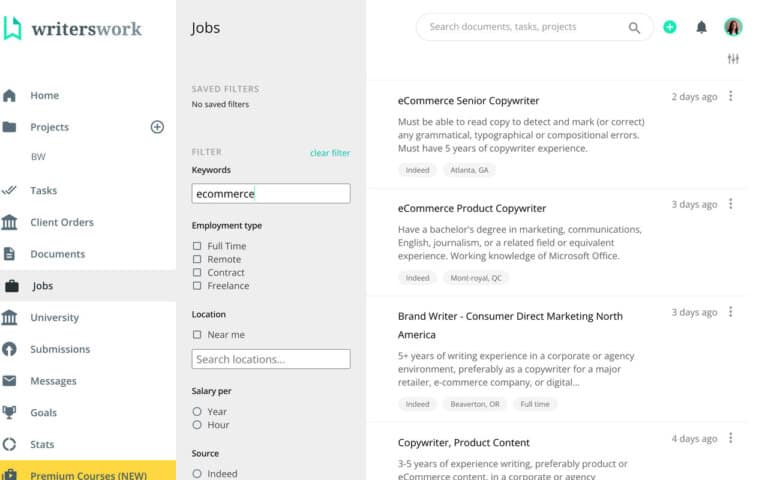Open the filter settings sliders icon
The width and height of the screenshot is (768, 480).
(x=733, y=59)
